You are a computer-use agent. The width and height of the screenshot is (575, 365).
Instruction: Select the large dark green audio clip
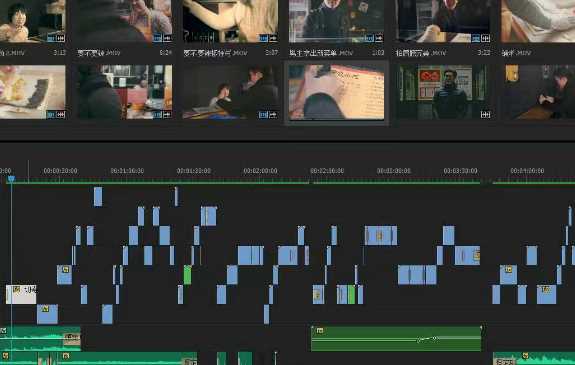[x=396, y=339]
